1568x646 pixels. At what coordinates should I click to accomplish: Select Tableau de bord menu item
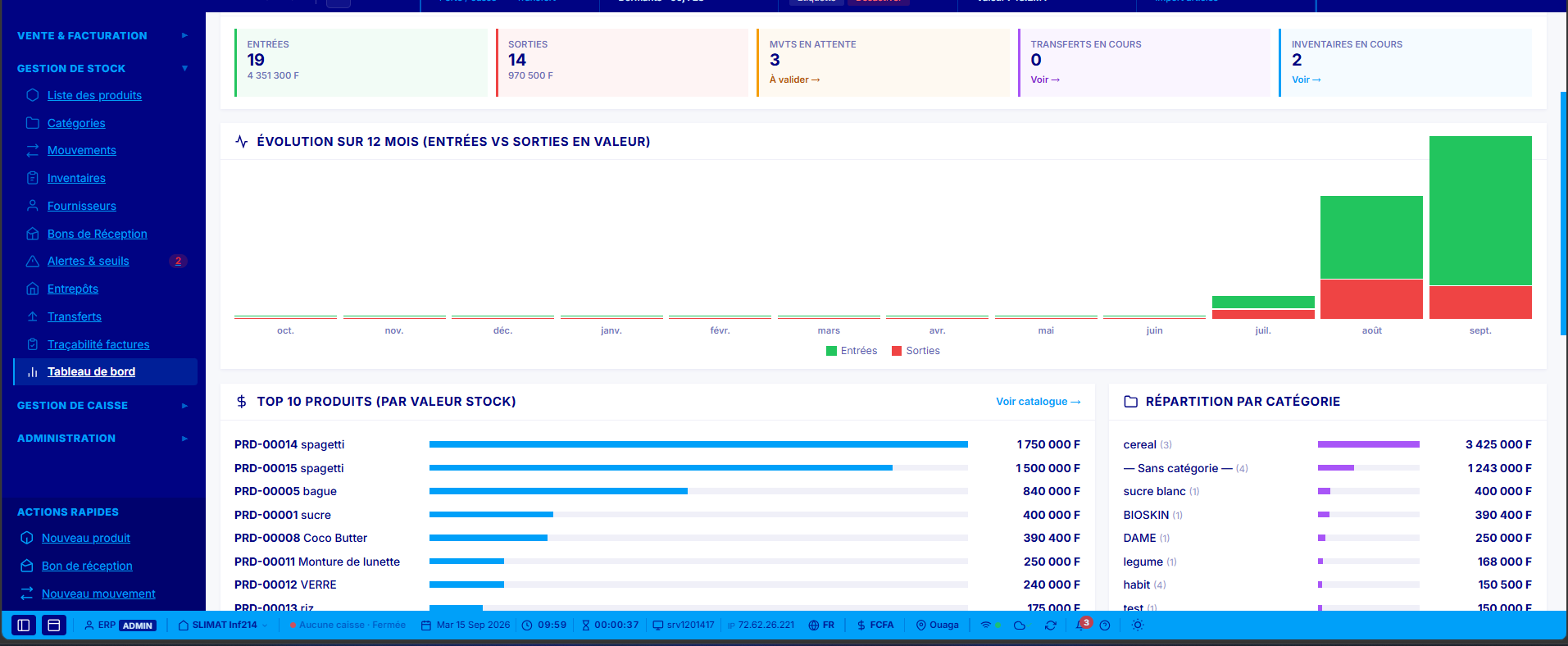pos(106,371)
